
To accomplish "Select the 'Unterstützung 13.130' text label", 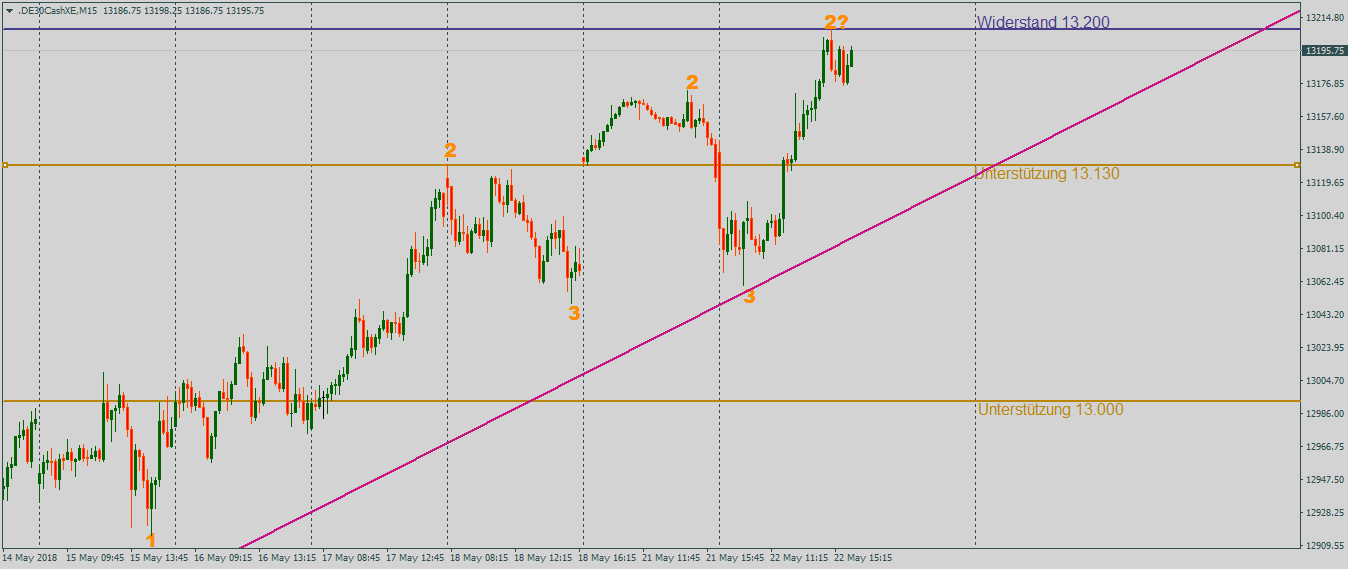I will coord(1048,174).
